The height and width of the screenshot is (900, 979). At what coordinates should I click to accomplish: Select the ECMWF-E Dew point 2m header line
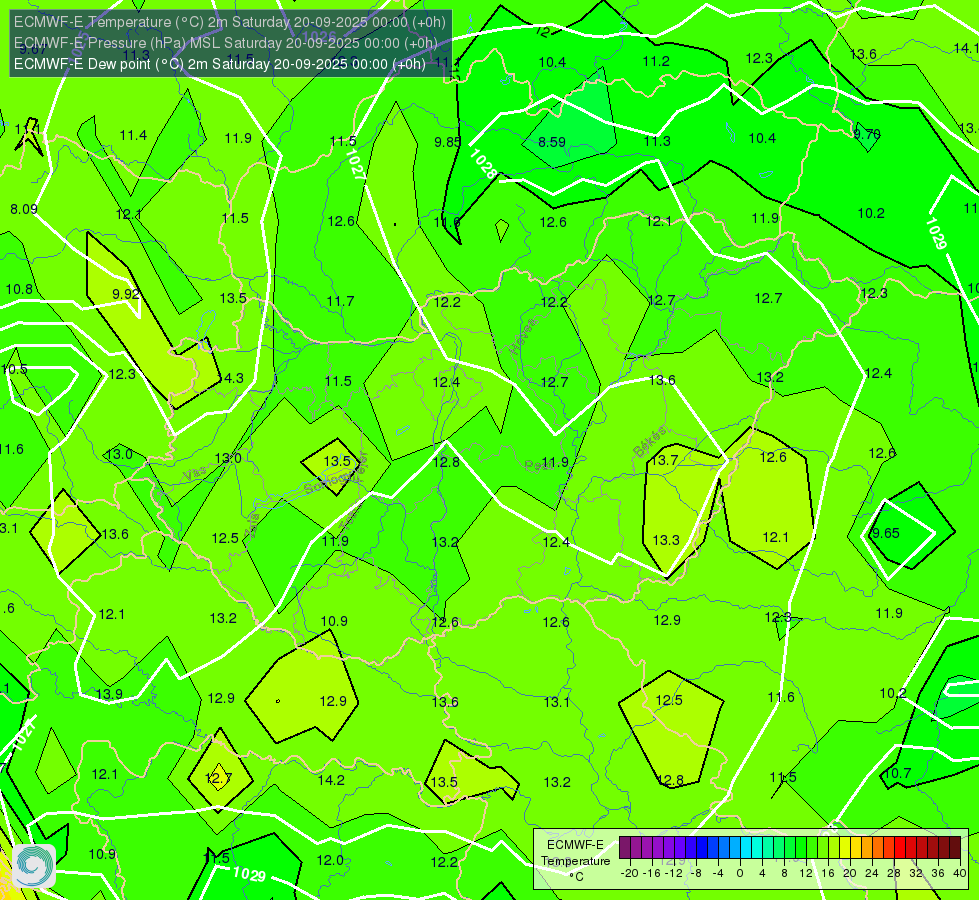click(x=220, y=64)
